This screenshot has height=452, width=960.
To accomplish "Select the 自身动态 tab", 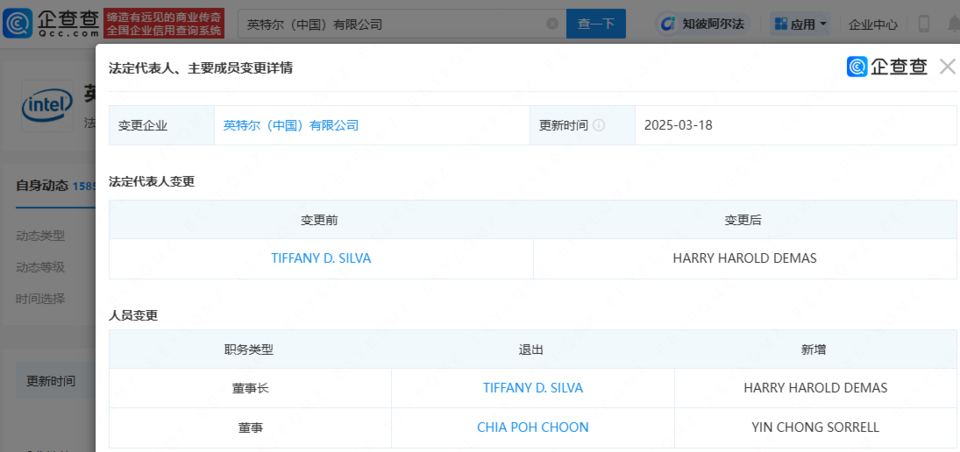I will tap(42, 185).
